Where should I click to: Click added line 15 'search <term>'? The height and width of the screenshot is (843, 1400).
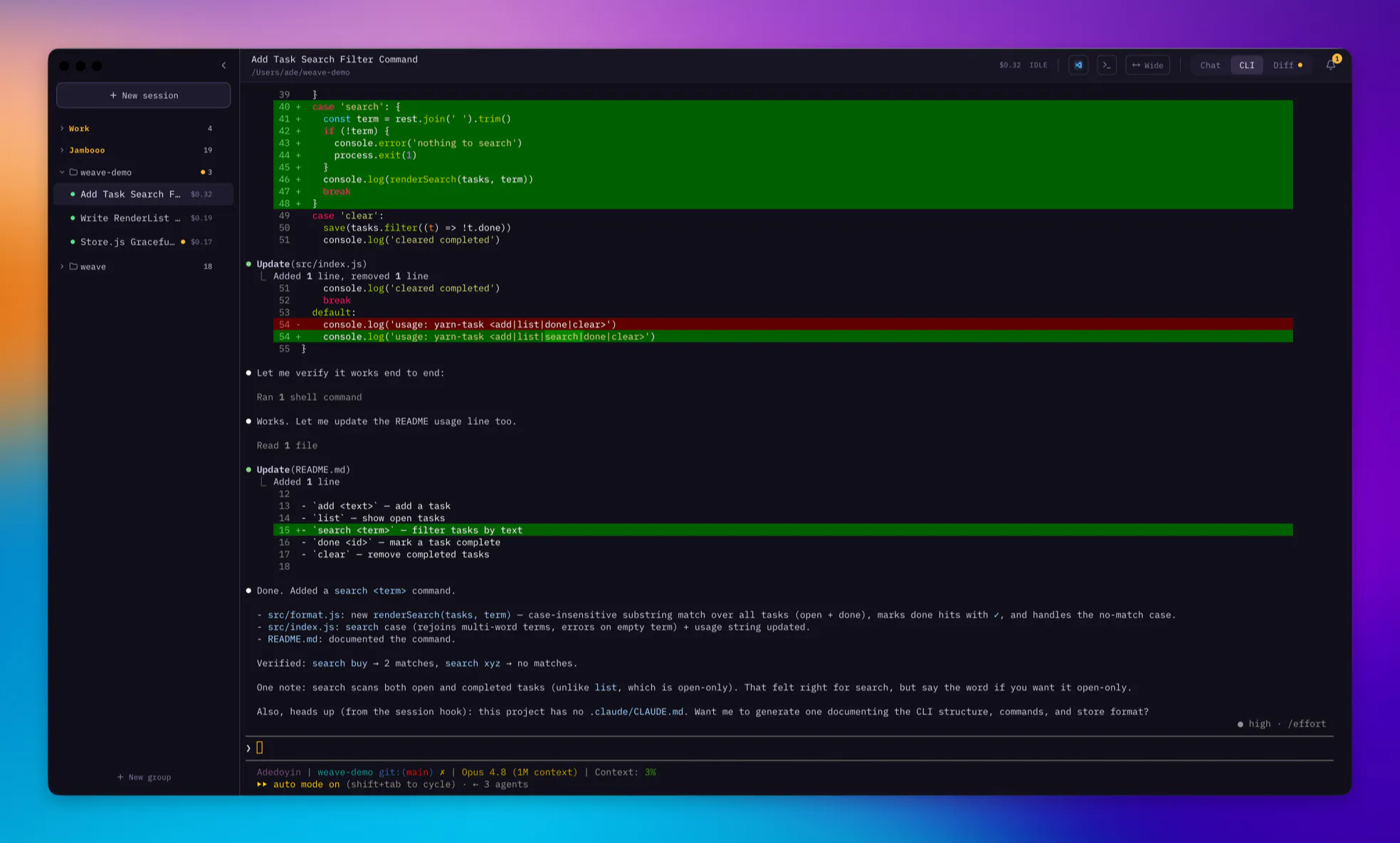coord(783,530)
